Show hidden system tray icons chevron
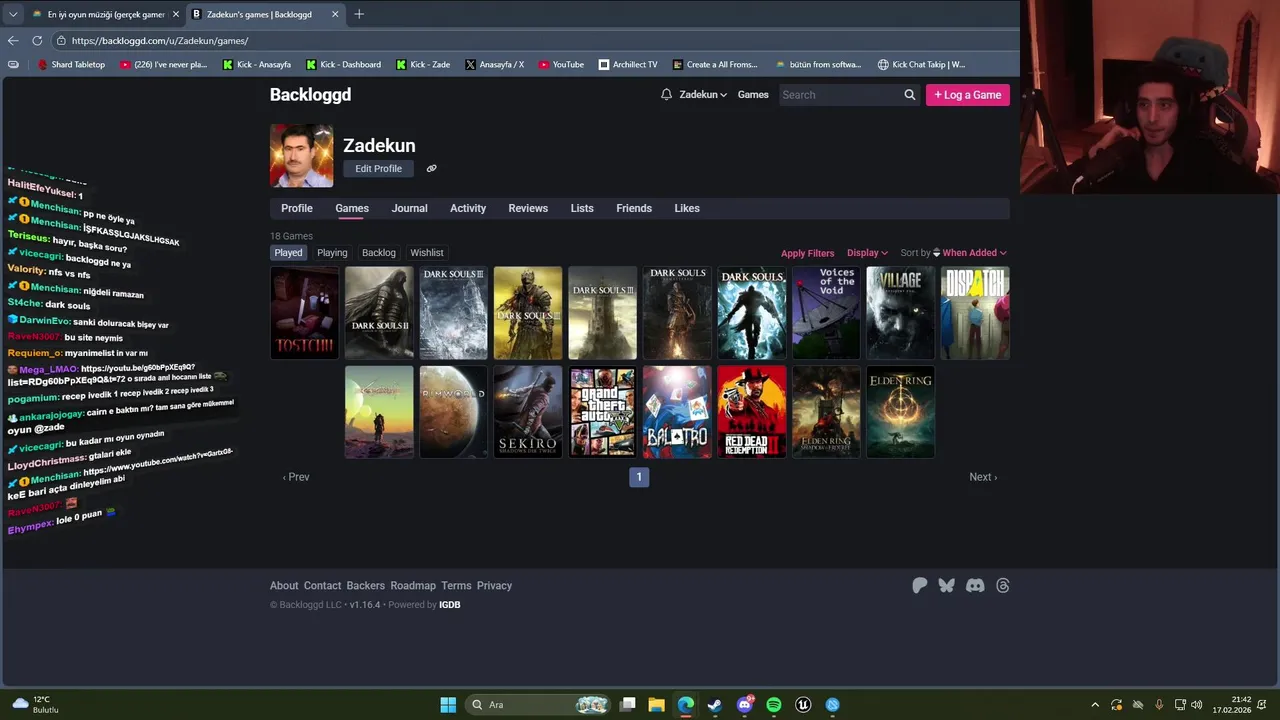This screenshot has height=720, width=1280. [x=1095, y=705]
